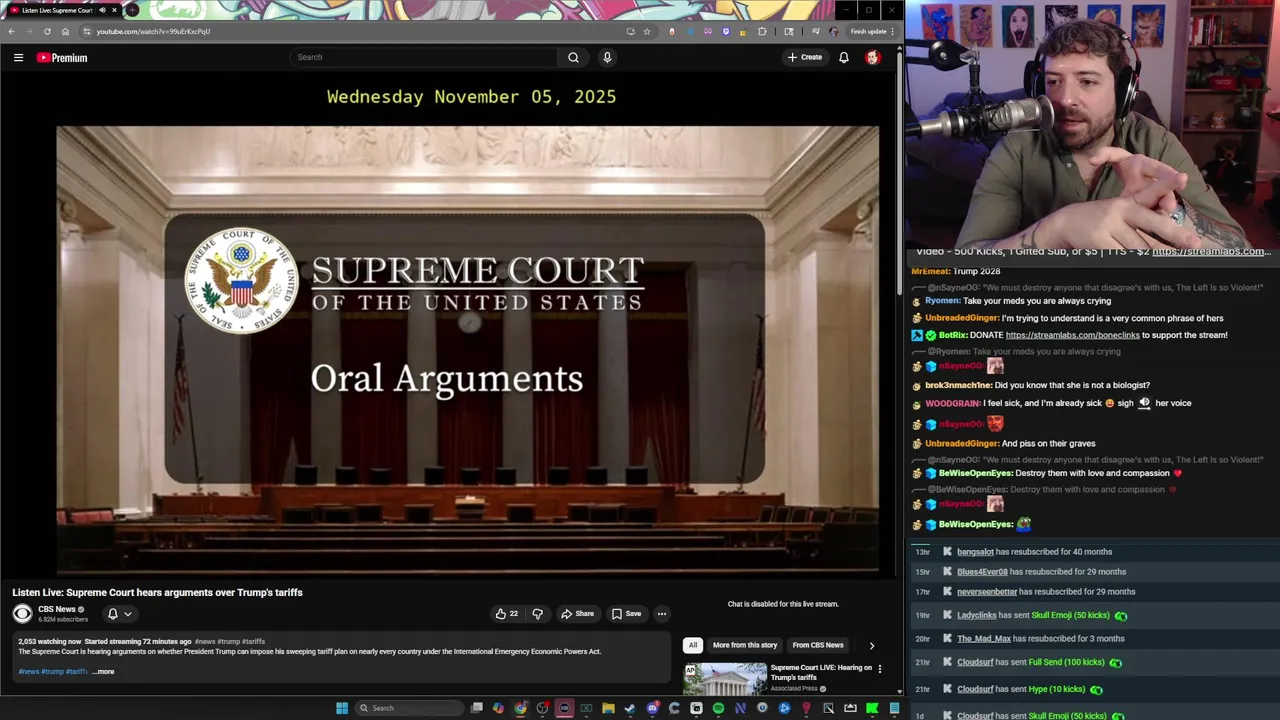The image size is (1280, 720).
Task: Select More from this story chip
Action: [x=745, y=645]
